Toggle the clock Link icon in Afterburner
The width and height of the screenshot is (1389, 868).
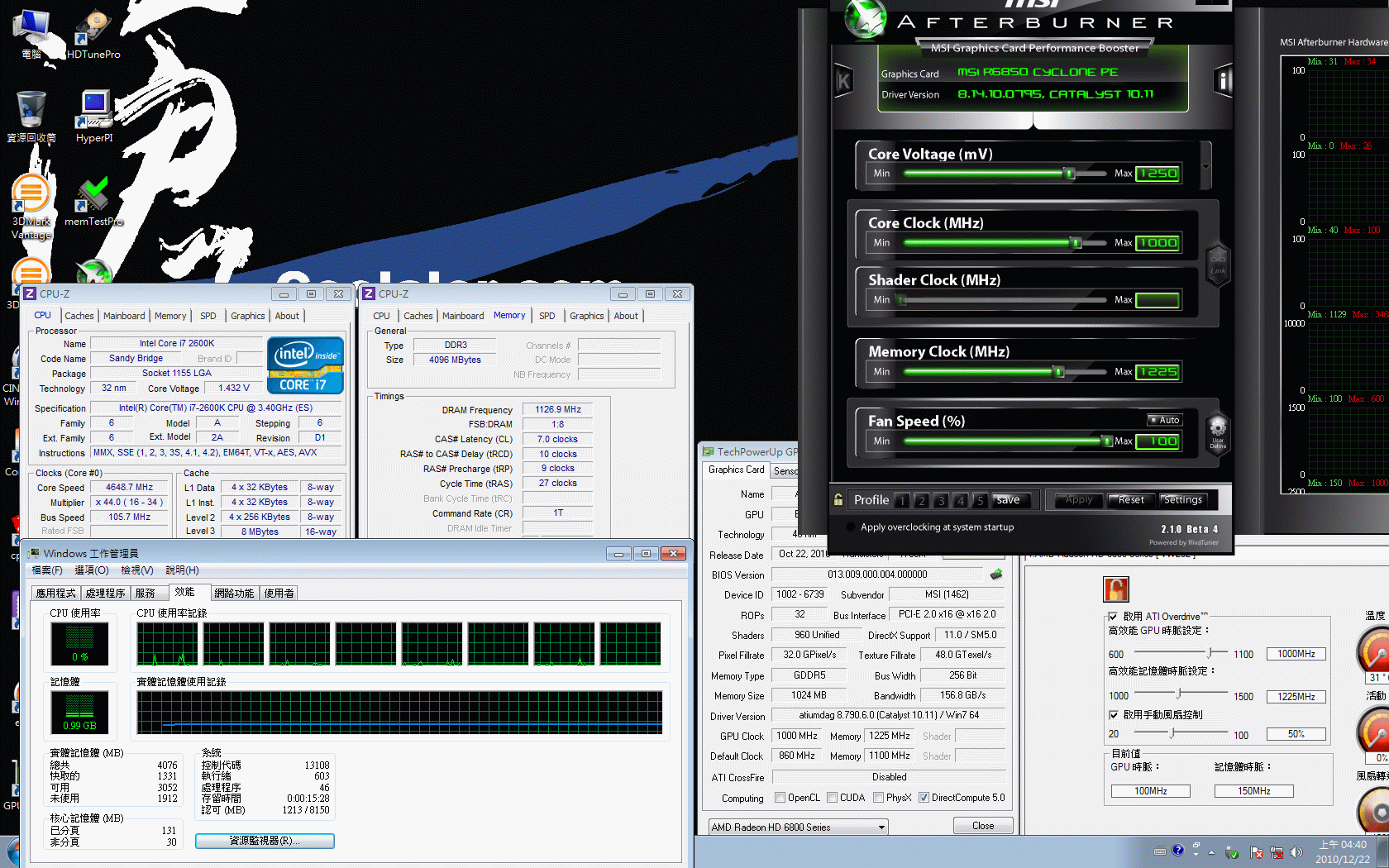[1218, 264]
